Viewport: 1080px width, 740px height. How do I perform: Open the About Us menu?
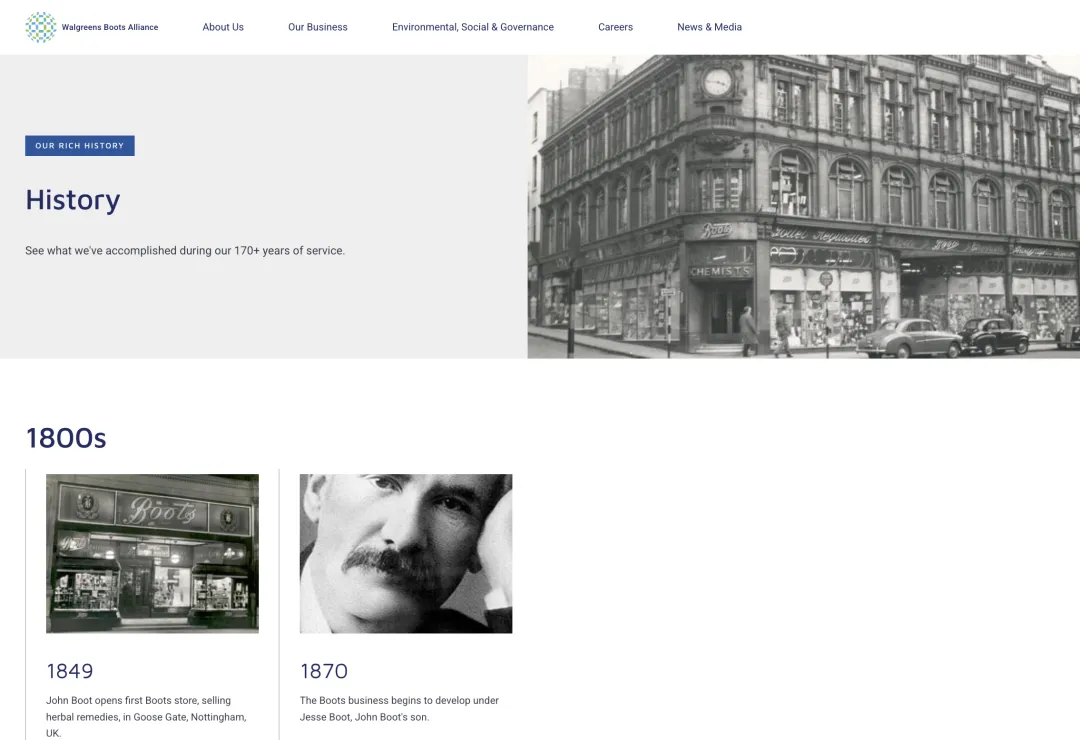tap(223, 27)
